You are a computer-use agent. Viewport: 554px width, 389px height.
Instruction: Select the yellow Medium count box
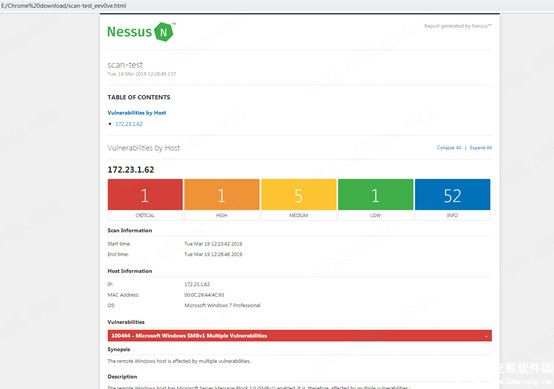299,194
